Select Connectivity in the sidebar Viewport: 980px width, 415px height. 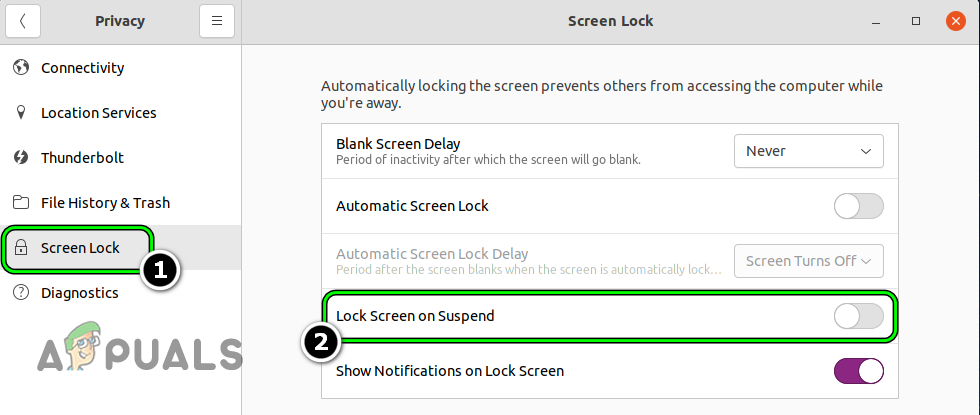point(82,68)
